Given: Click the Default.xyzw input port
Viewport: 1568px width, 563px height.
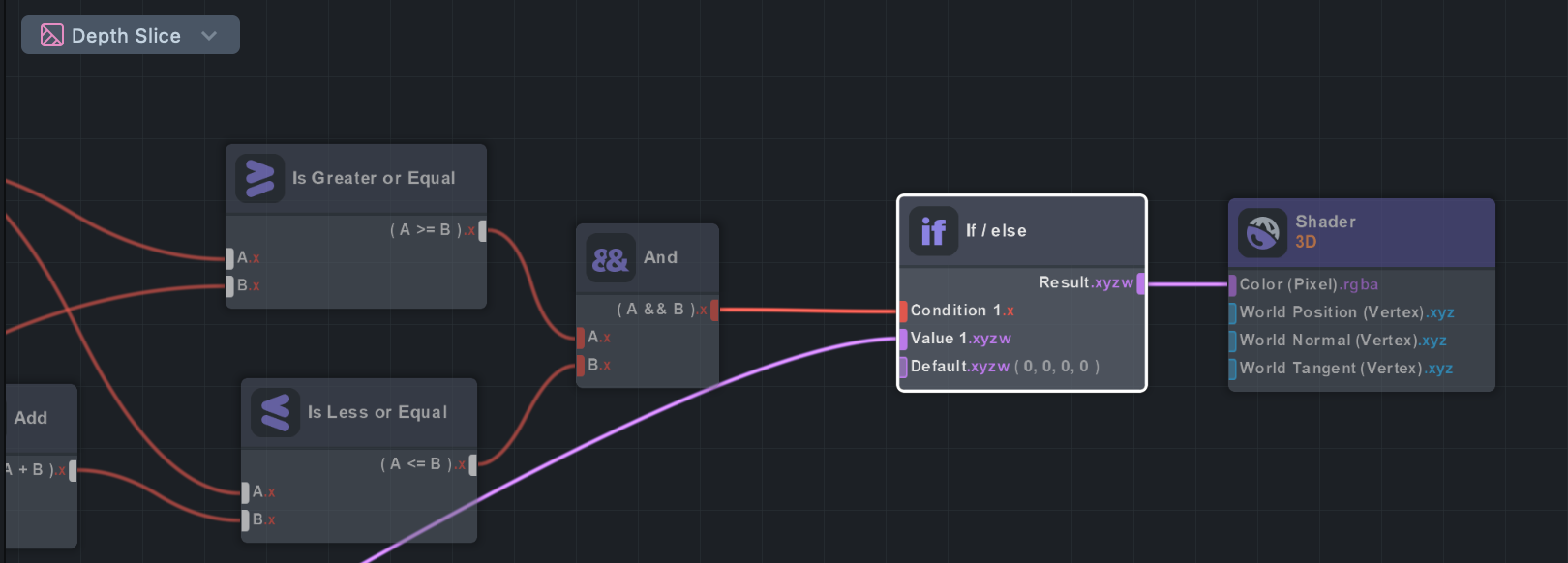Looking at the screenshot, I should (x=903, y=367).
